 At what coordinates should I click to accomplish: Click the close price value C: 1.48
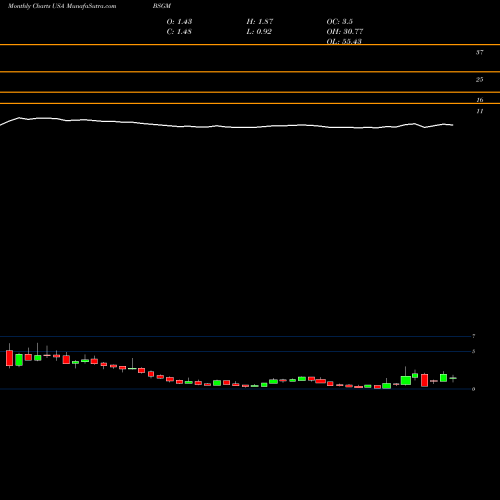click(179, 31)
